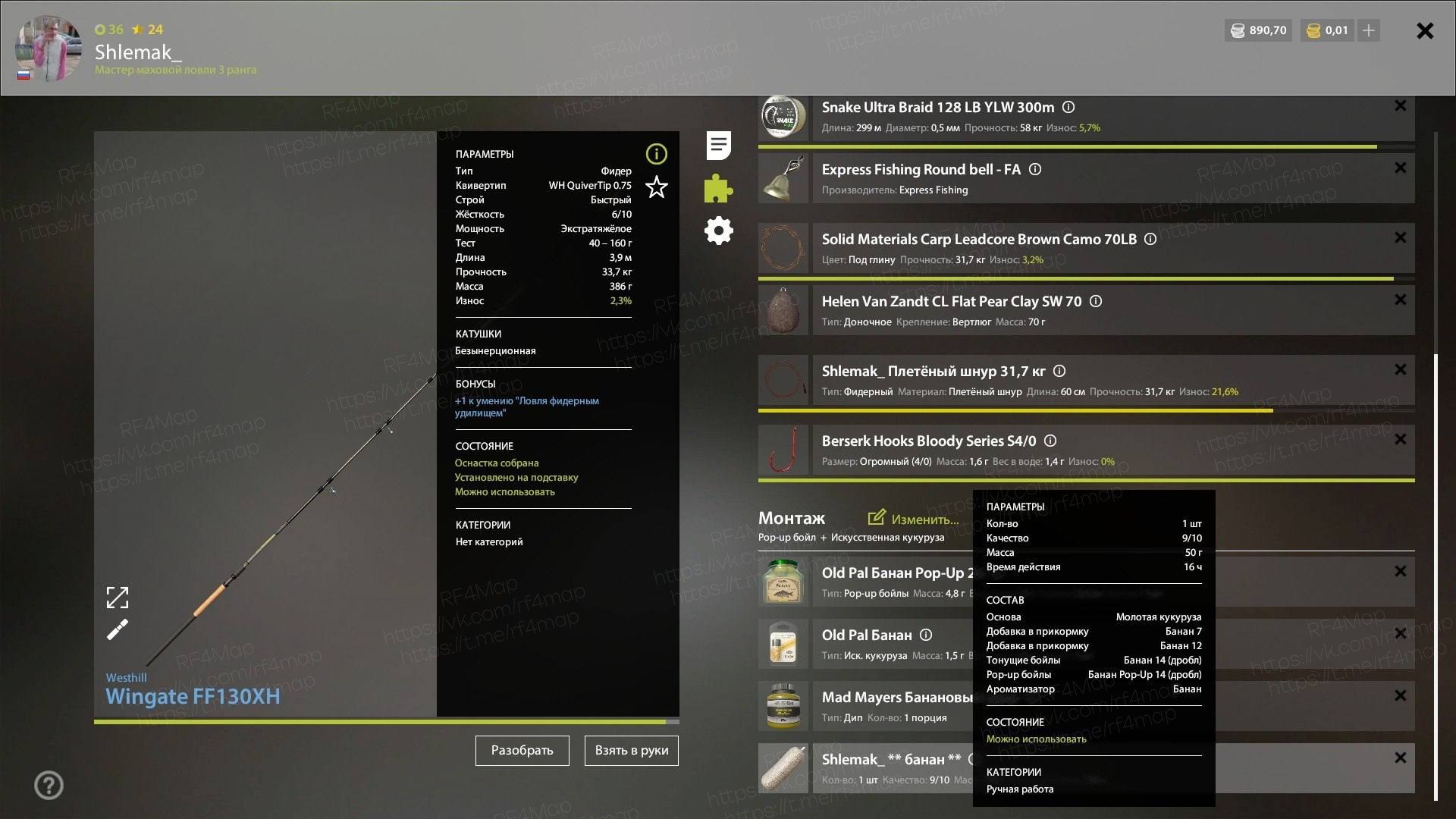Image resolution: width=1456 pixels, height=819 pixels.
Task: Click the Взять в руки button
Action: coord(632,751)
